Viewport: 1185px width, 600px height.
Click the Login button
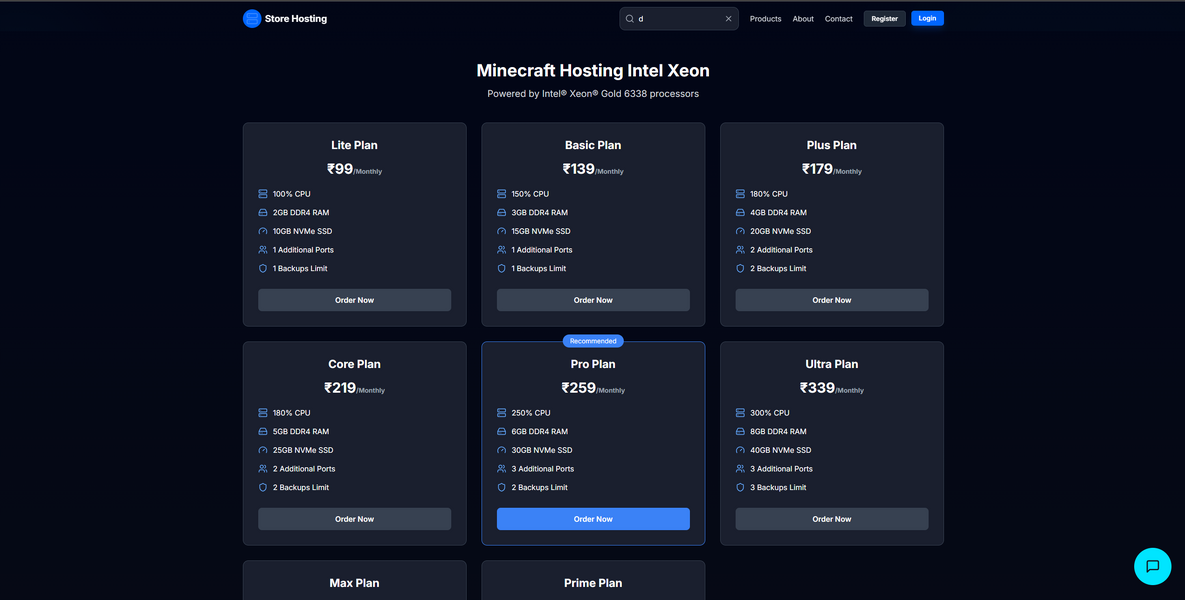click(x=927, y=18)
